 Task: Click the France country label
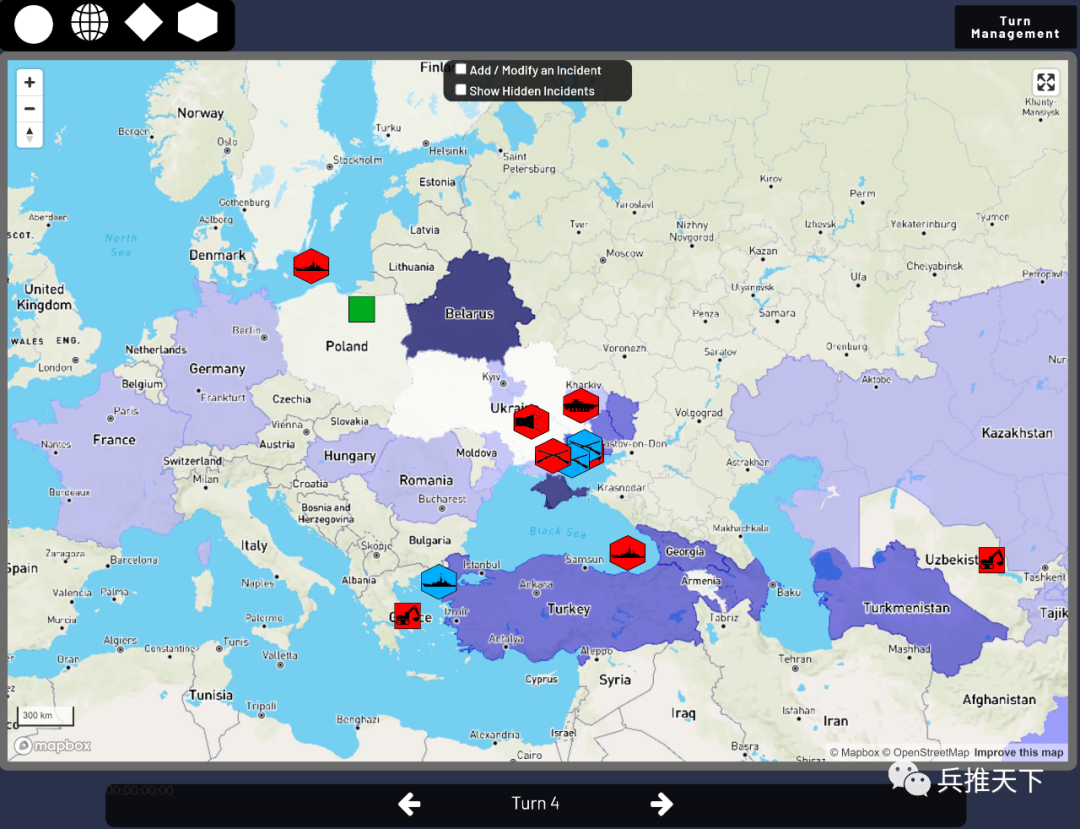114,439
